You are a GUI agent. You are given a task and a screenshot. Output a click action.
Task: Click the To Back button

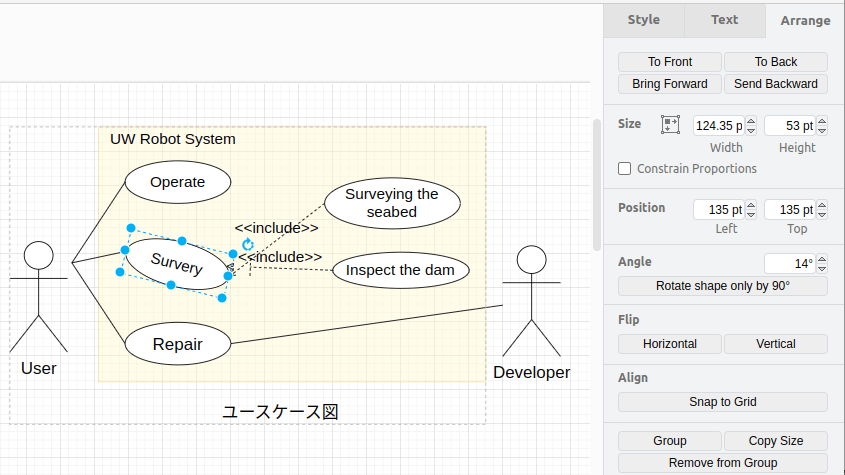coord(775,62)
